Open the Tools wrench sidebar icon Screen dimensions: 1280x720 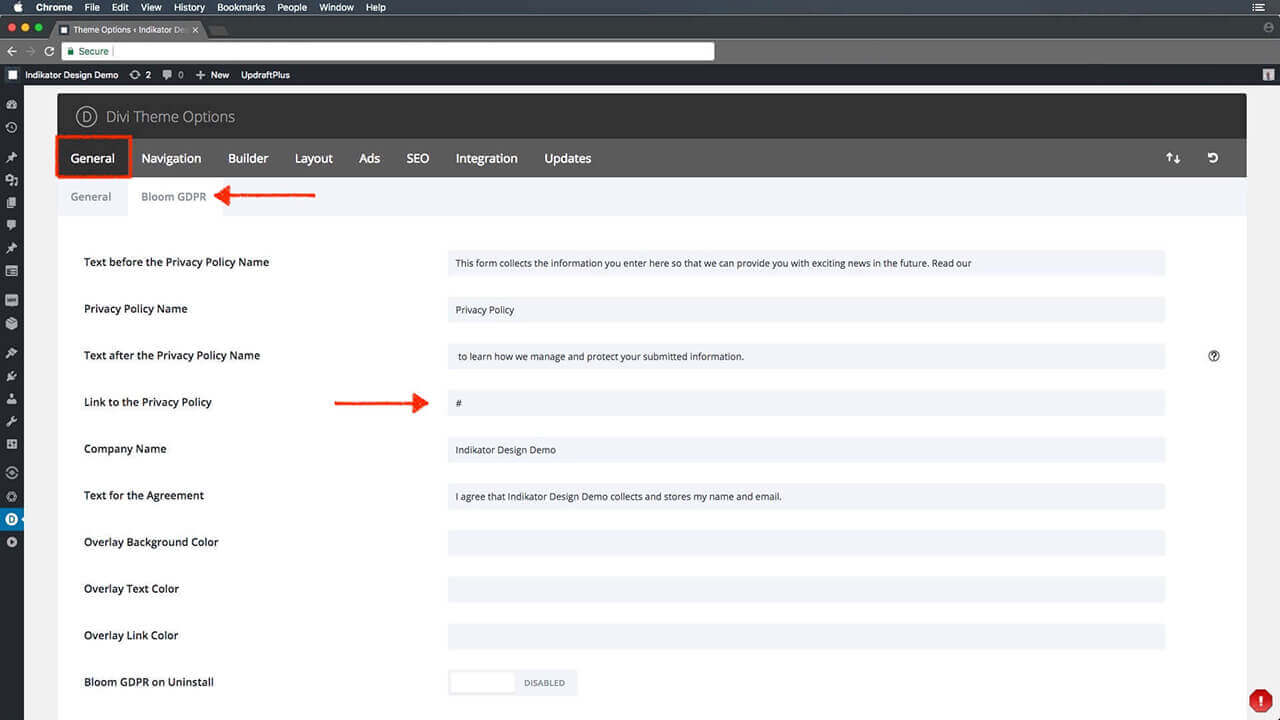coord(12,421)
